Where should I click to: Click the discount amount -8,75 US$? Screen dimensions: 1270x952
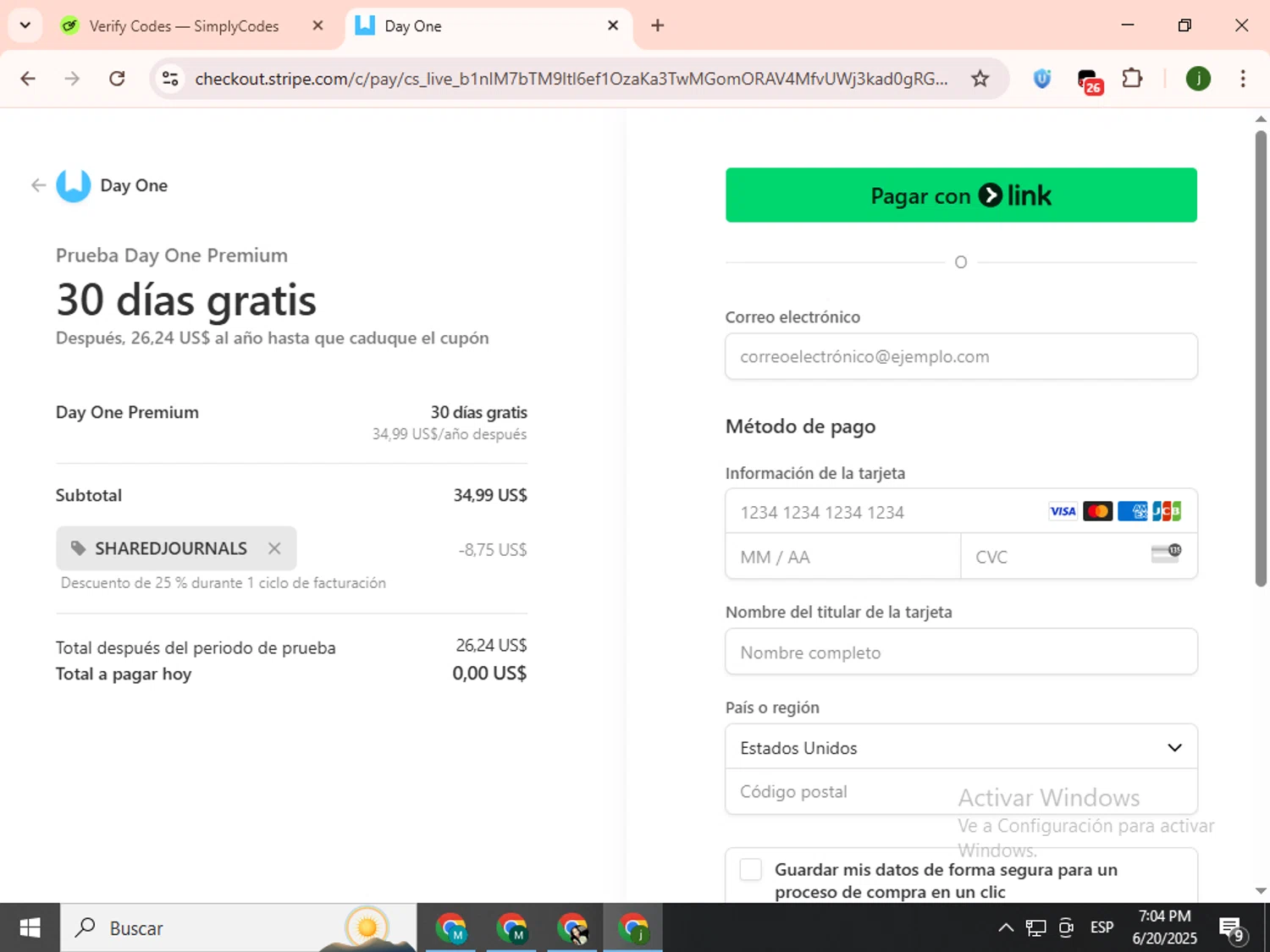pyautogui.click(x=493, y=549)
